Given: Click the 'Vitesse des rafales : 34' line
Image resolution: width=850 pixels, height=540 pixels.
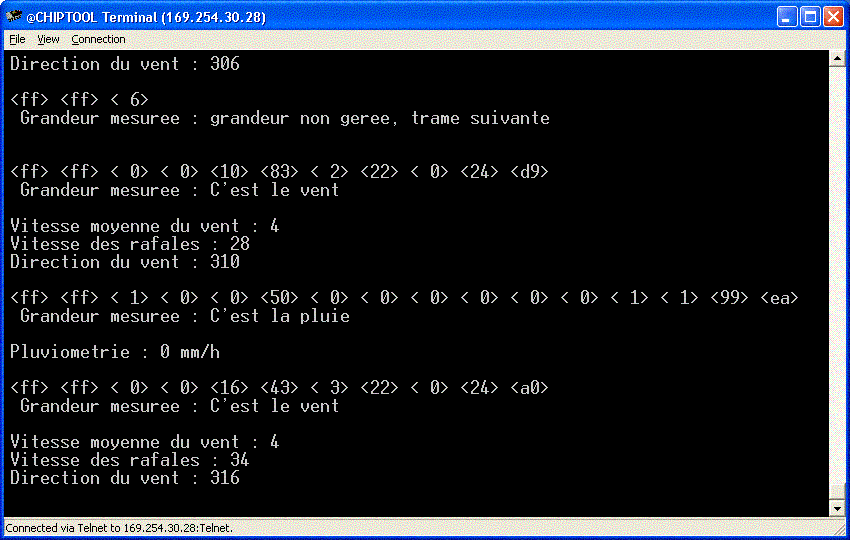Looking at the screenshot, I should pos(129,460).
